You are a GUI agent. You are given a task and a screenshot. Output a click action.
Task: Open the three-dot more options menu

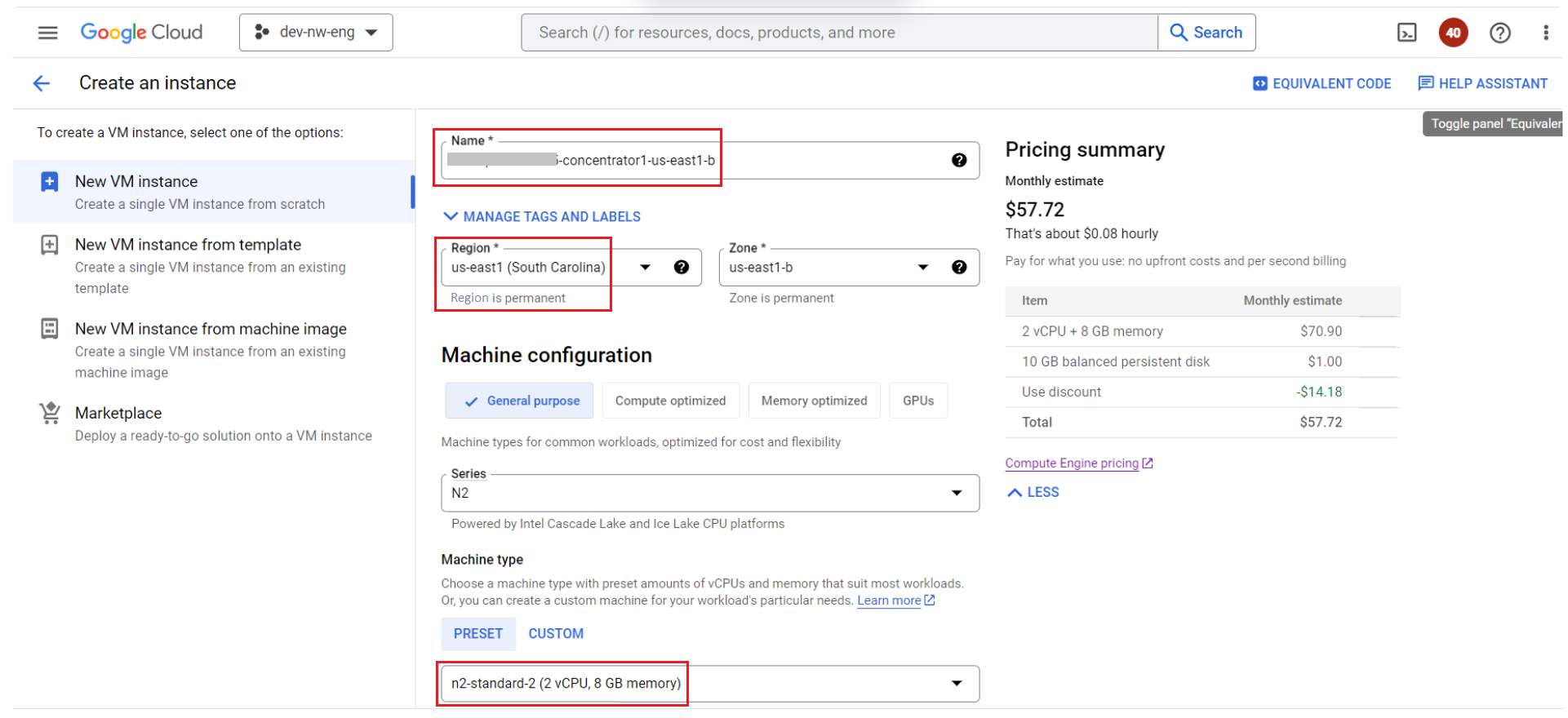tap(1545, 33)
